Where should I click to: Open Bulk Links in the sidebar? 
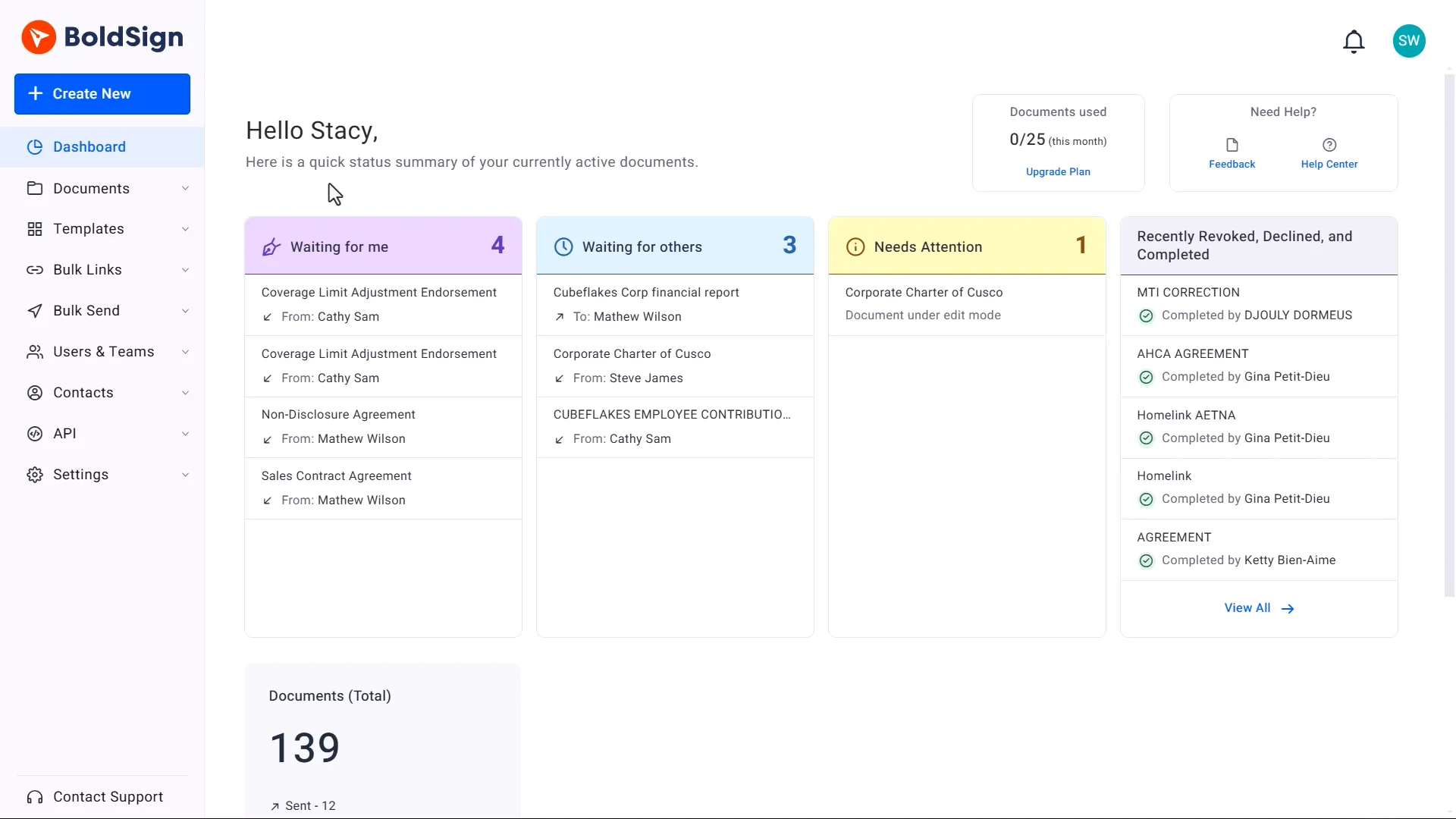87,270
